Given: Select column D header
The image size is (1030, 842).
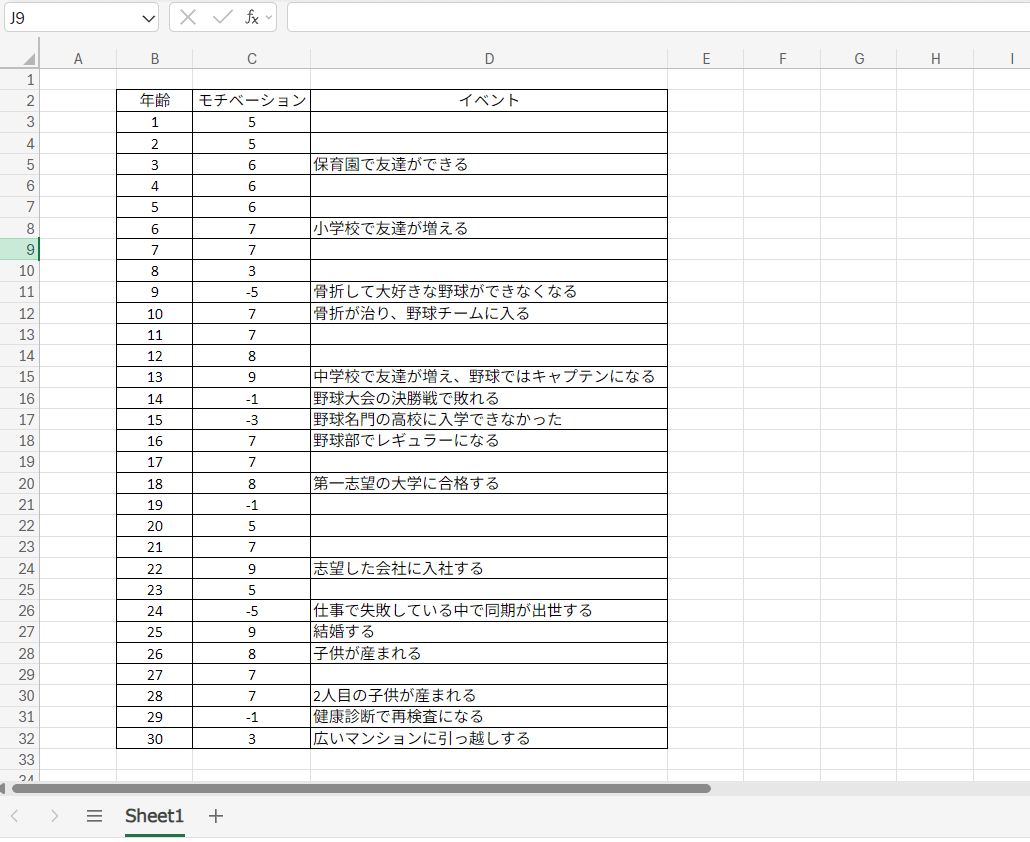Looking at the screenshot, I should point(489,59).
